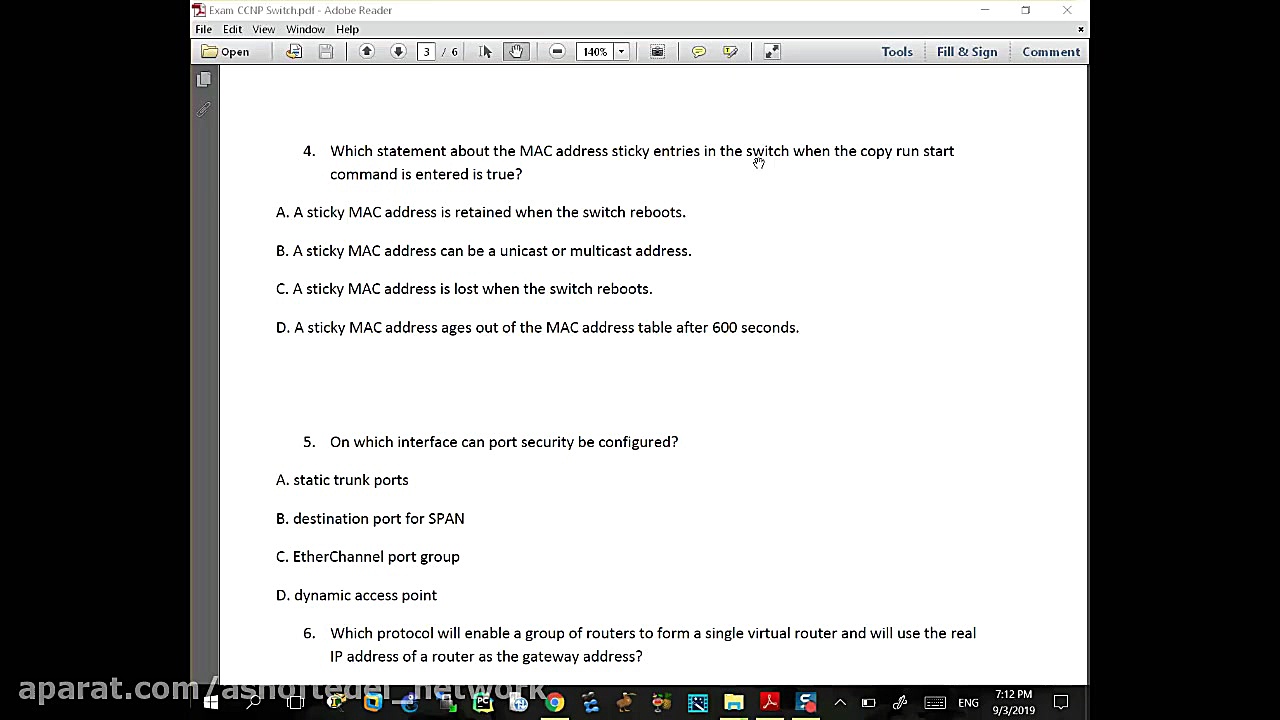Show hidden system tray icons
The image size is (1280, 720).
point(840,703)
